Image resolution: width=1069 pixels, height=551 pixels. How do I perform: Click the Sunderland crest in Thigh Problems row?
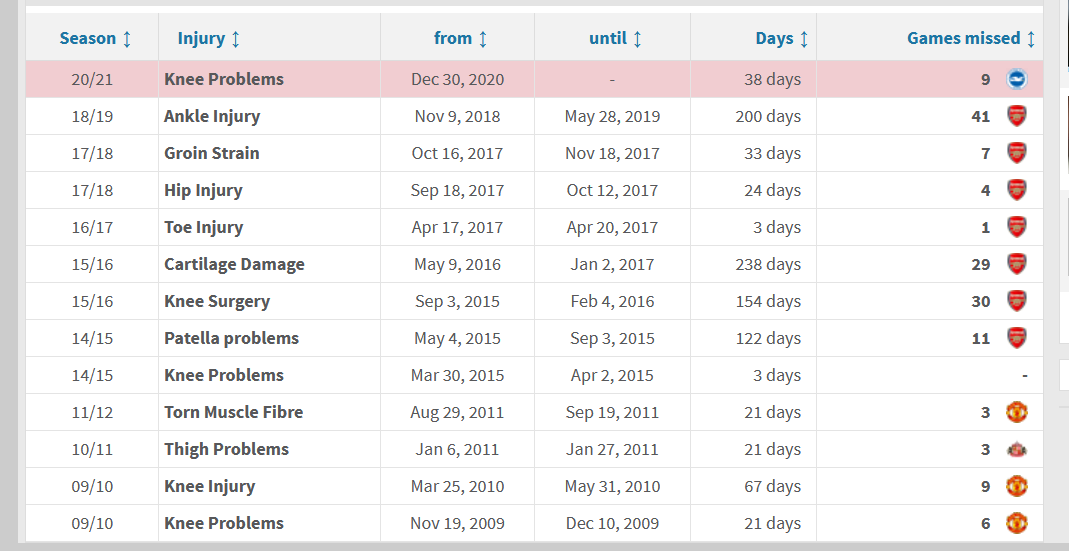coord(1016,449)
